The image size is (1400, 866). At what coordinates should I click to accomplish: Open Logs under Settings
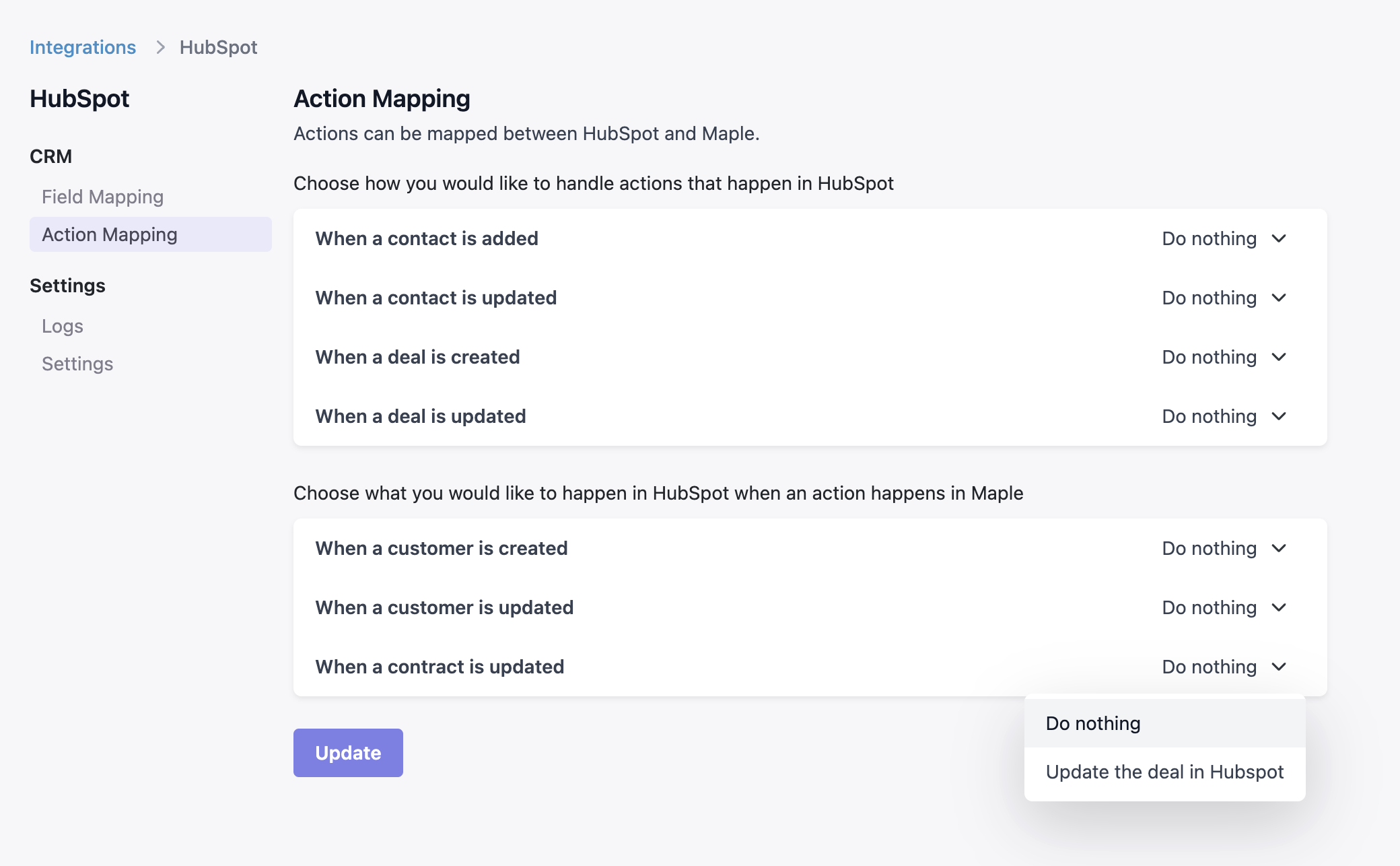click(x=63, y=326)
